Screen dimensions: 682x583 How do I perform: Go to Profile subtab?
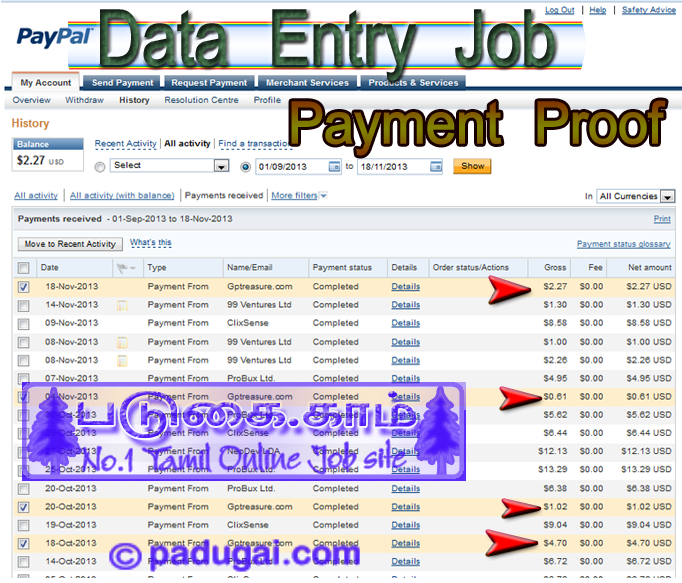click(267, 100)
